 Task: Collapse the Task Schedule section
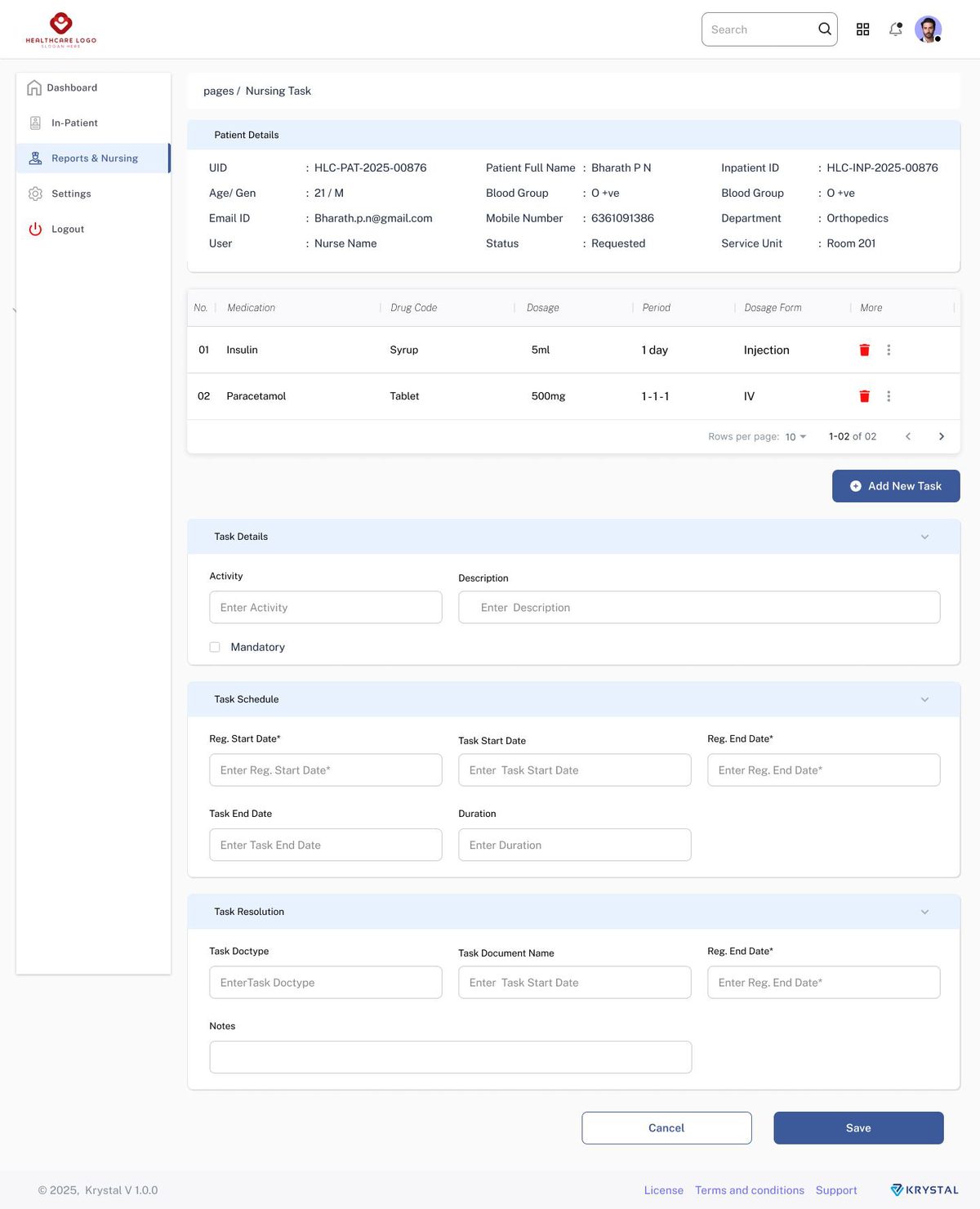[x=924, y=699]
